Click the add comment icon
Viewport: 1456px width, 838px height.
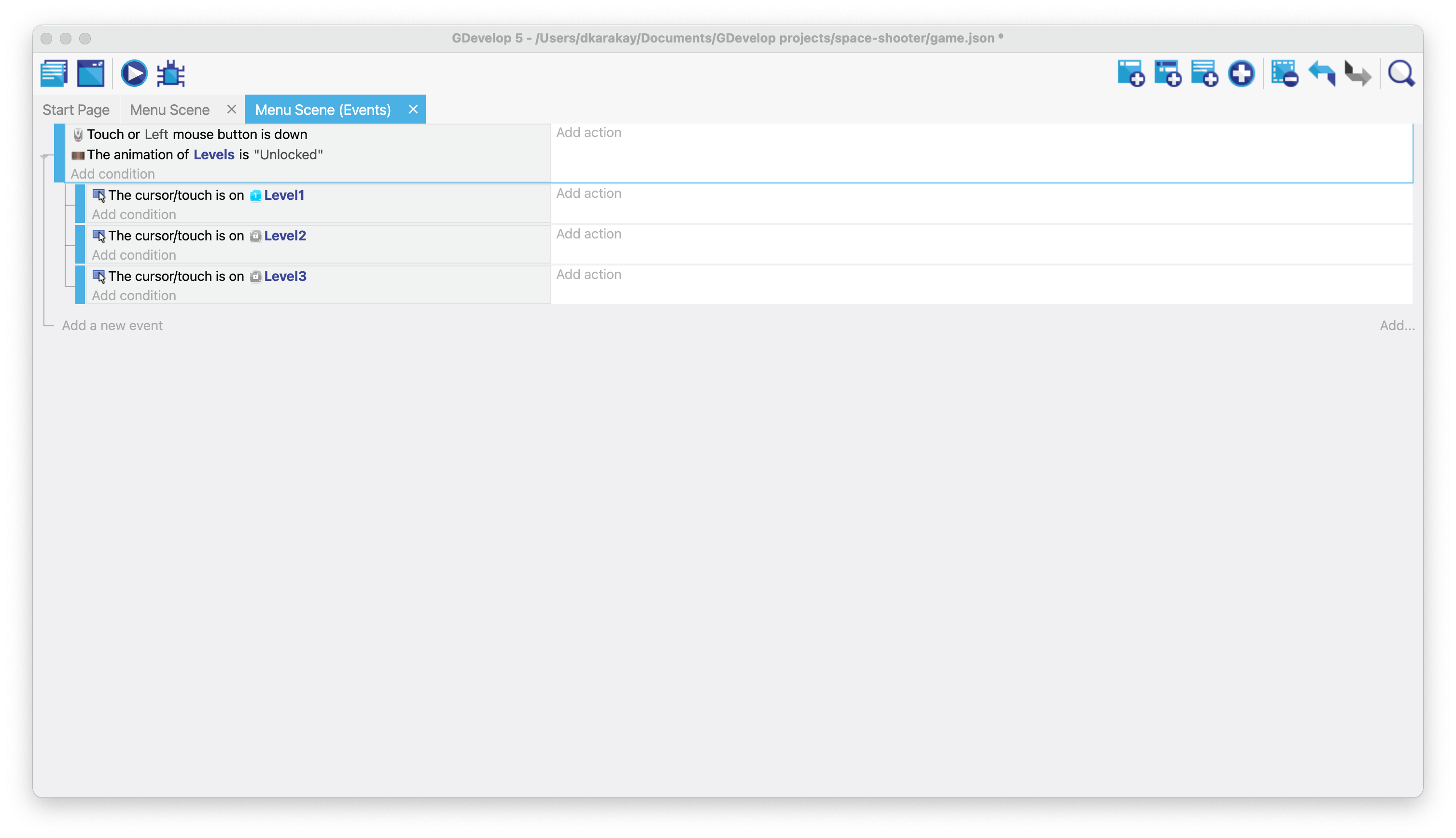coord(1204,74)
